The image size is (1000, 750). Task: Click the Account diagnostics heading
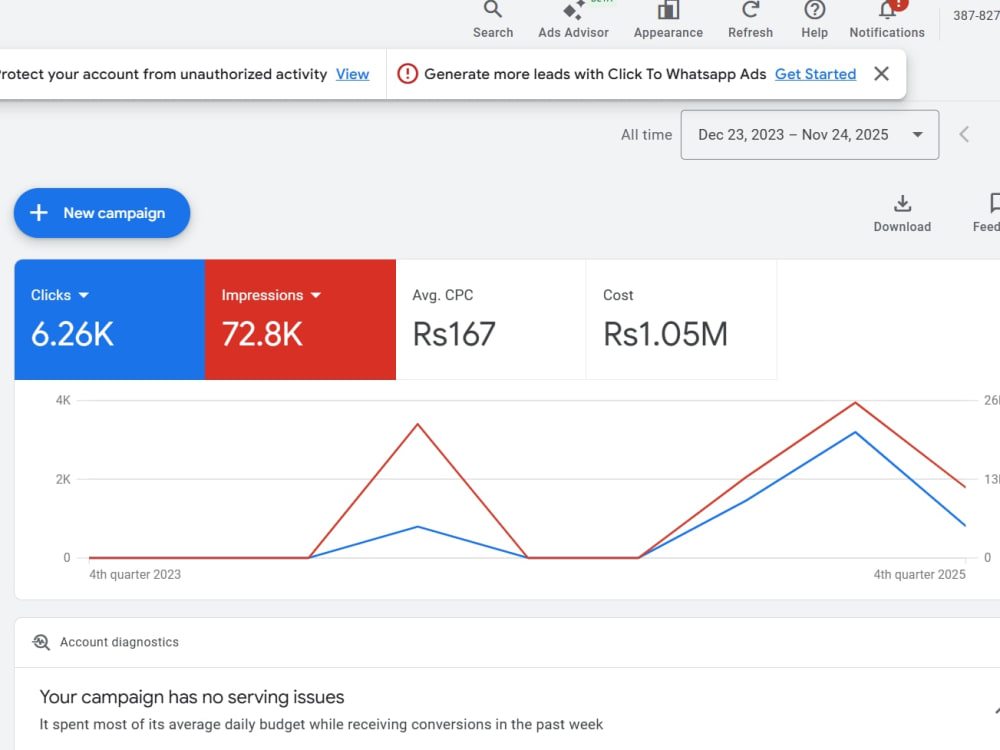point(119,642)
